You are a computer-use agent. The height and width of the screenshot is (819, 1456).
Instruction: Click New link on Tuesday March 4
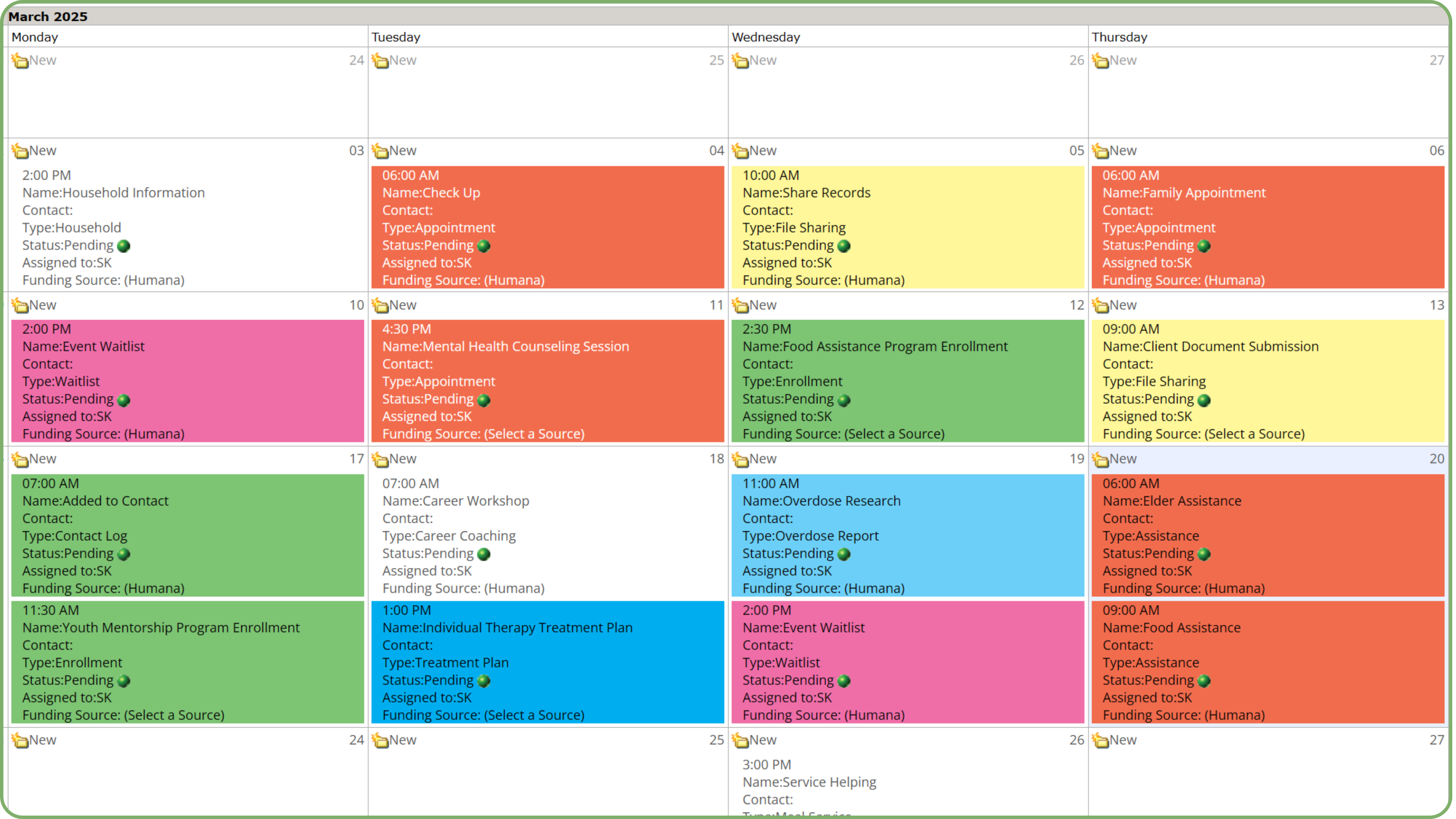pos(402,151)
